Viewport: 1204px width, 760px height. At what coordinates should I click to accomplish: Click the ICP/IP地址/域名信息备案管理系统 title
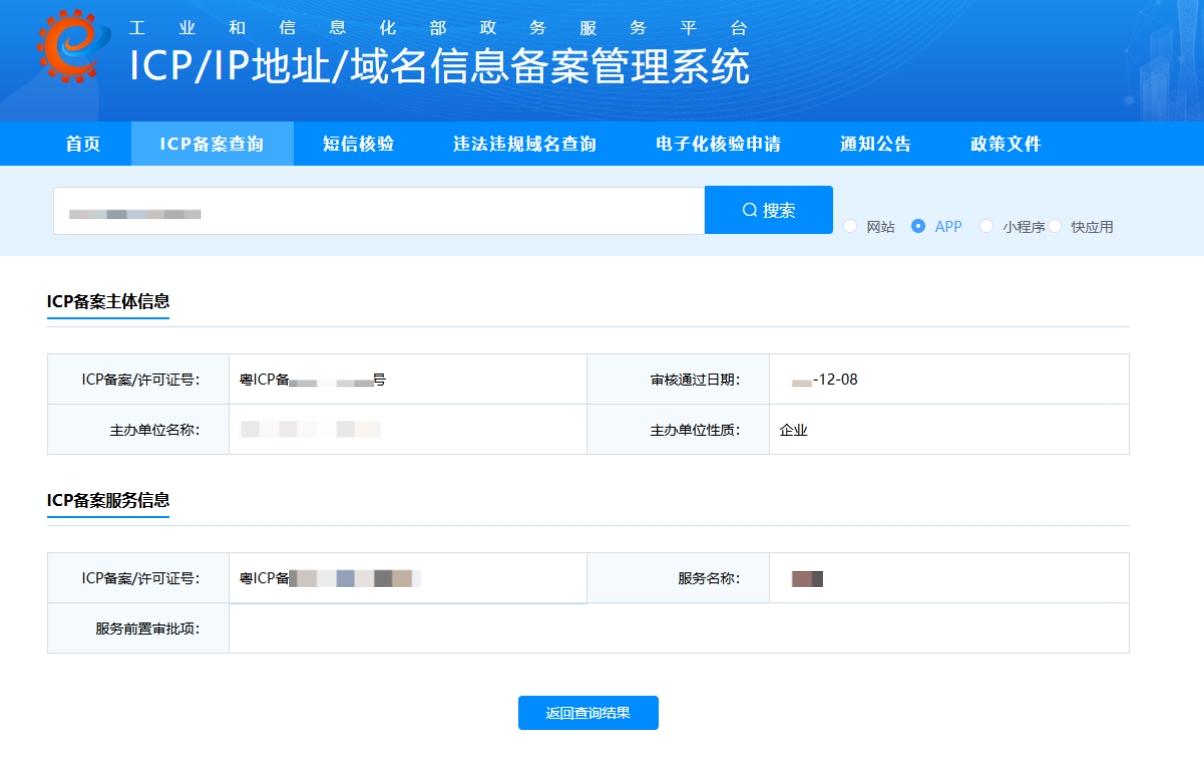tap(439, 67)
